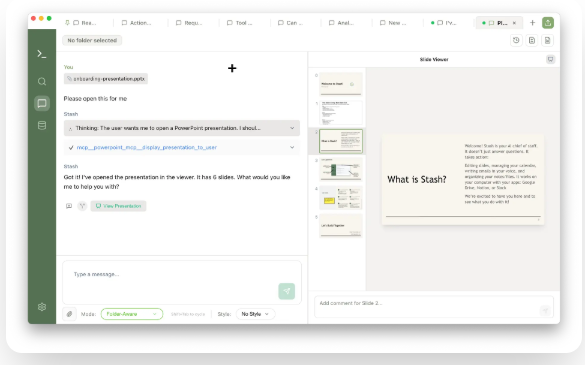Open the terminal icon in sidebar
This screenshot has width=585, height=365.
point(42,54)
